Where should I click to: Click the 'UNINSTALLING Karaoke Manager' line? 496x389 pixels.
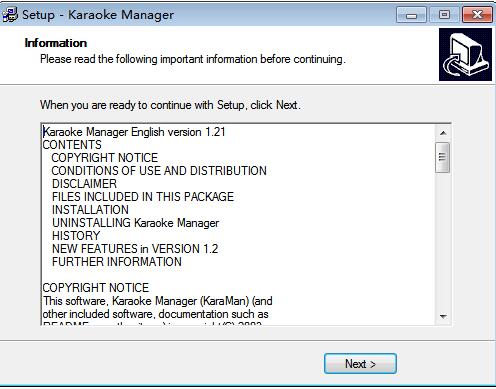(x=136, y=223)
